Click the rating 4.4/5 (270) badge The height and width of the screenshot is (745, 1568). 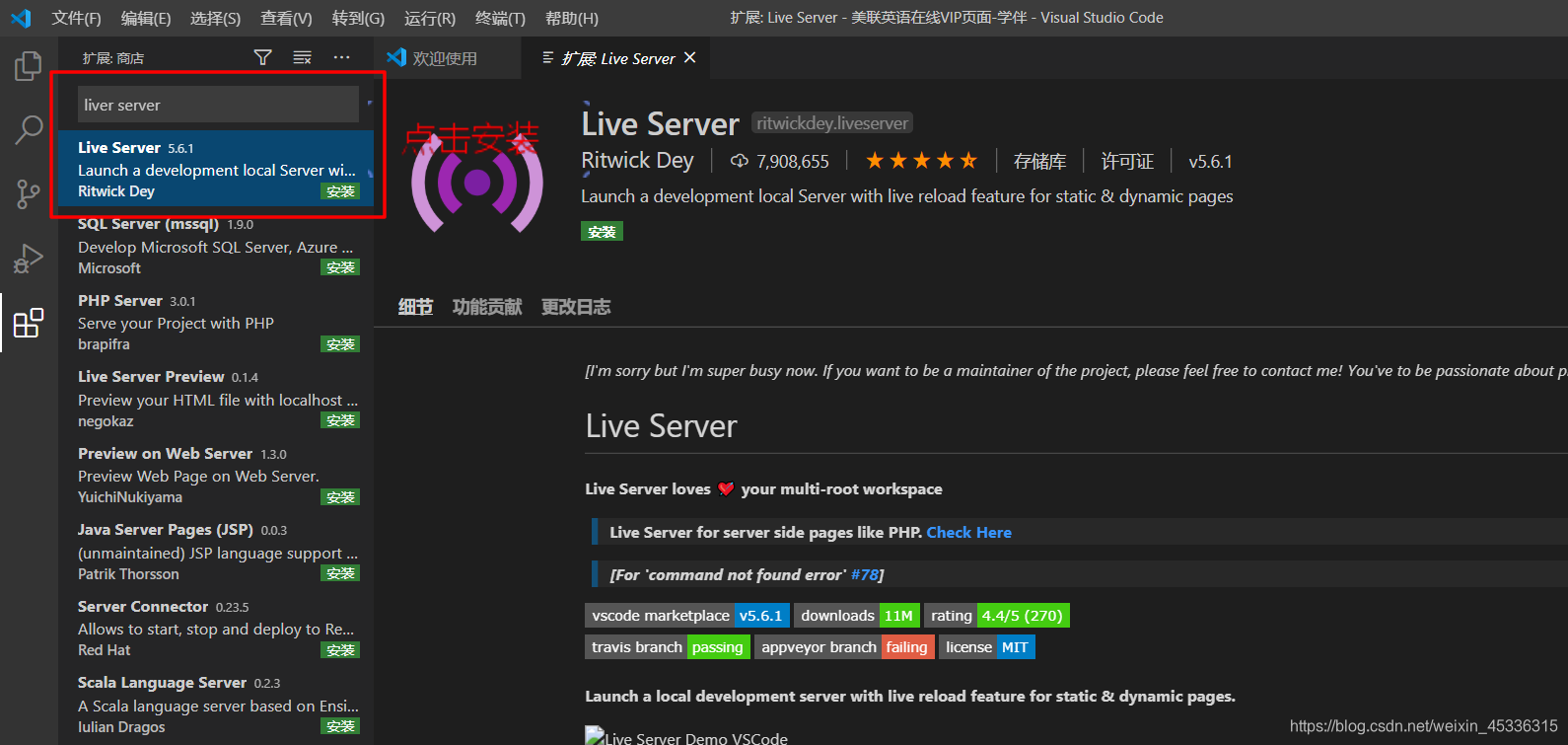997,616
